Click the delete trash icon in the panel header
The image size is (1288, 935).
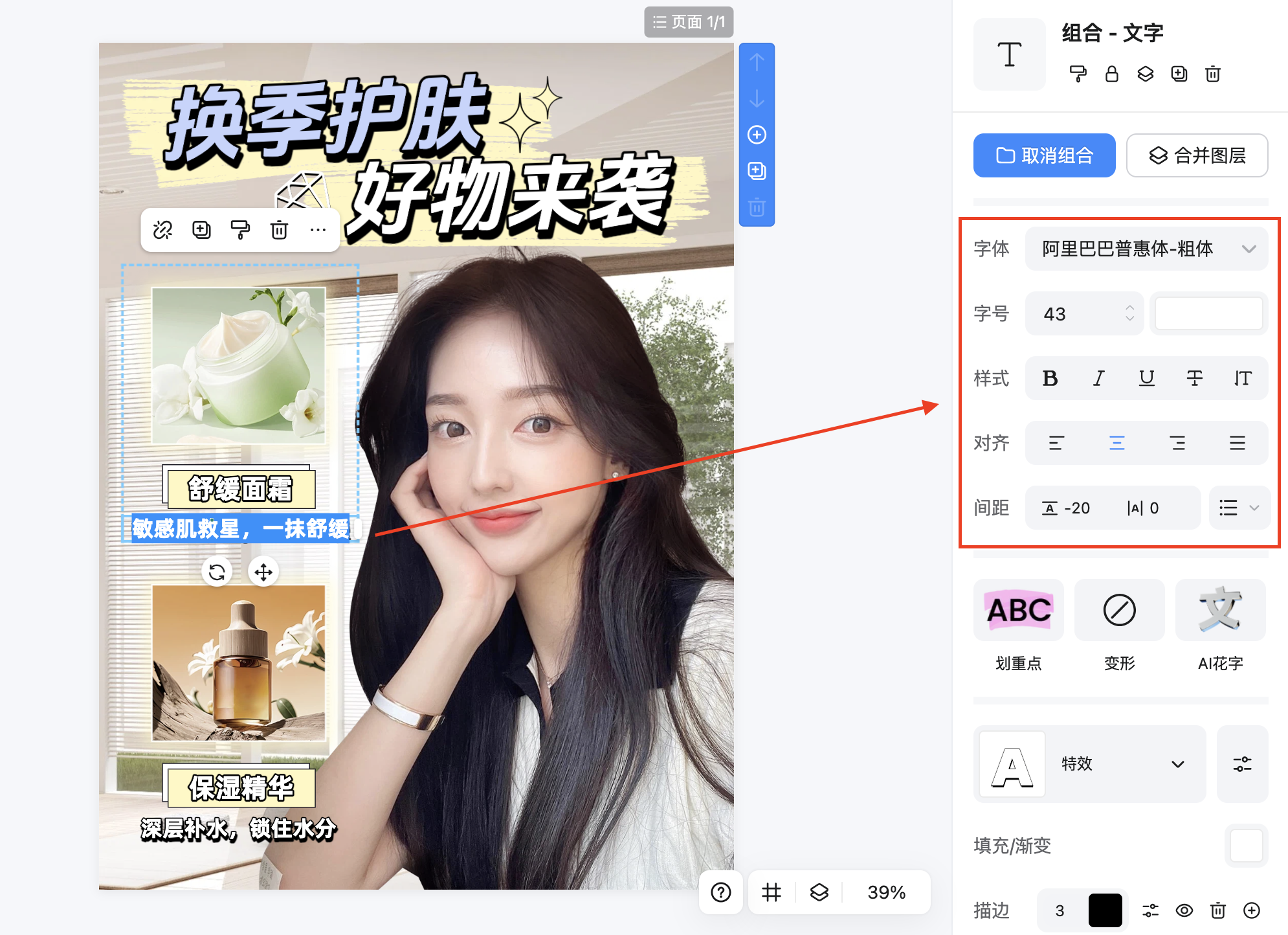[1212, 74]
